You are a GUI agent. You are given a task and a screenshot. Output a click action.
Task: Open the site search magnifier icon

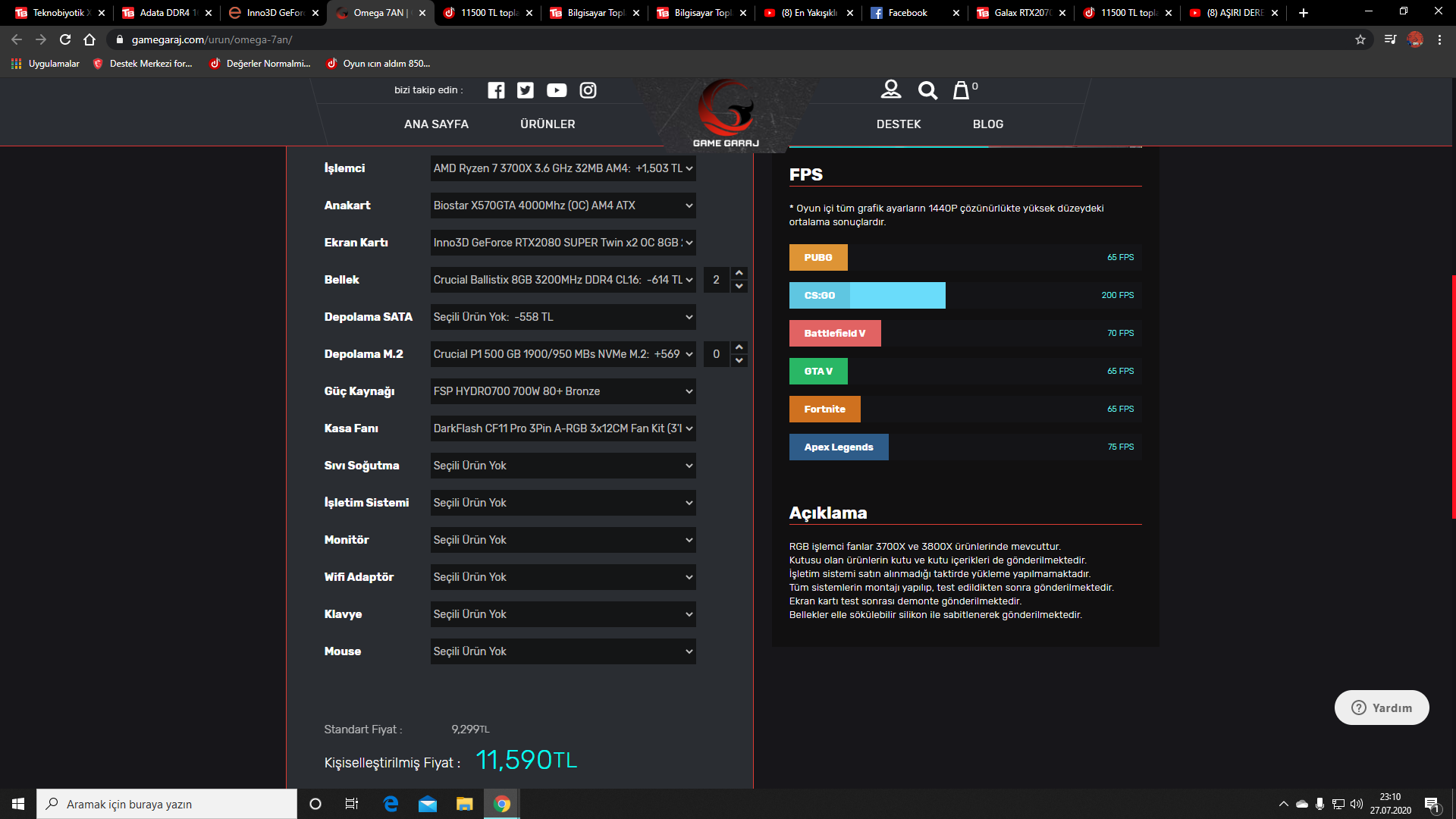pyautogui.click(x=927, y=90)
